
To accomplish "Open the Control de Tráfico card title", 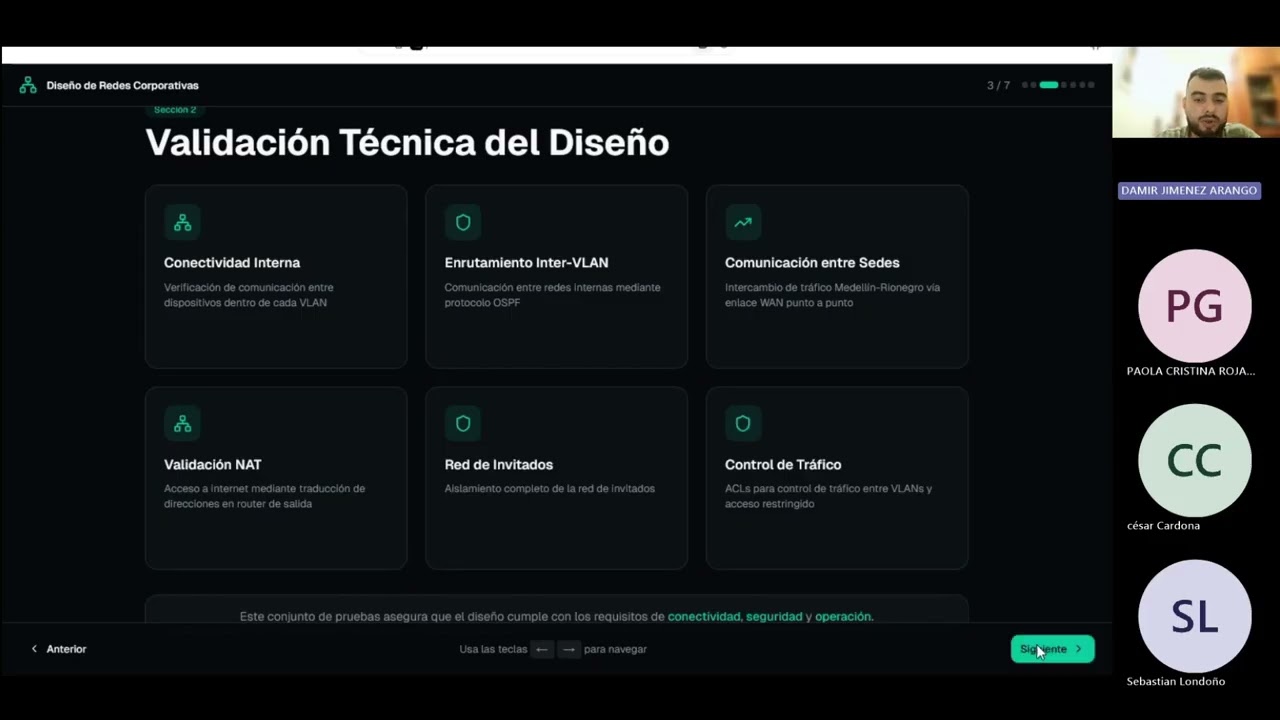I will (783, 465).
